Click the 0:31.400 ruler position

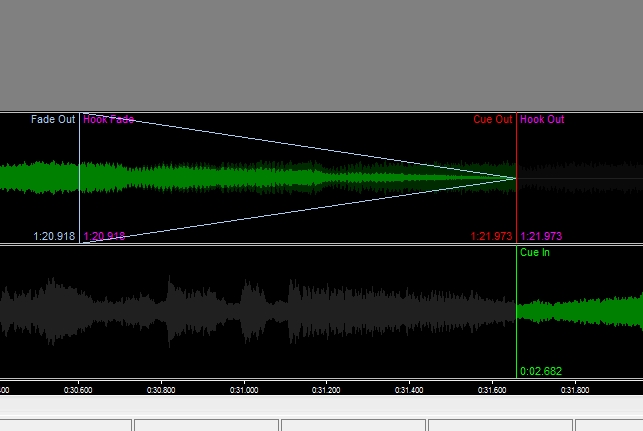pyautogui.click(x=409, y=389)
